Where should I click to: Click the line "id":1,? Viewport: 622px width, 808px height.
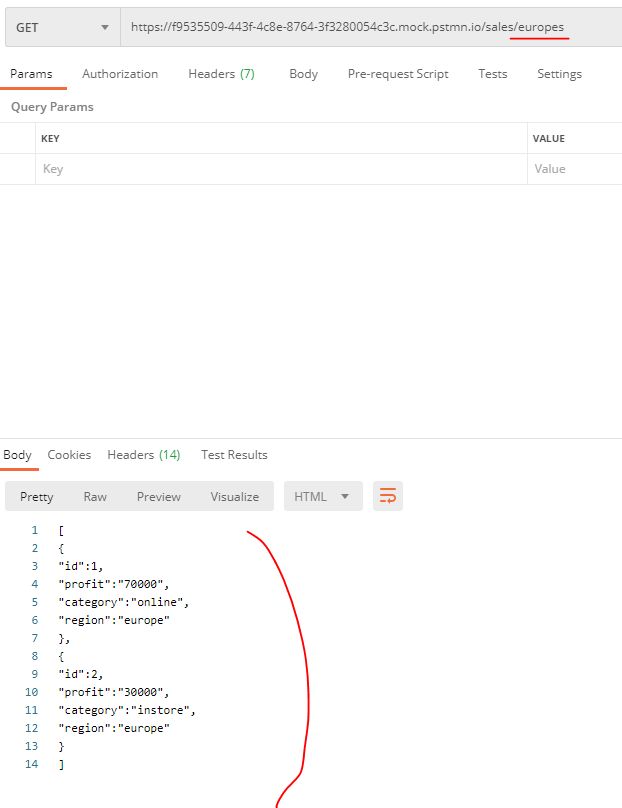coord(81,566)
